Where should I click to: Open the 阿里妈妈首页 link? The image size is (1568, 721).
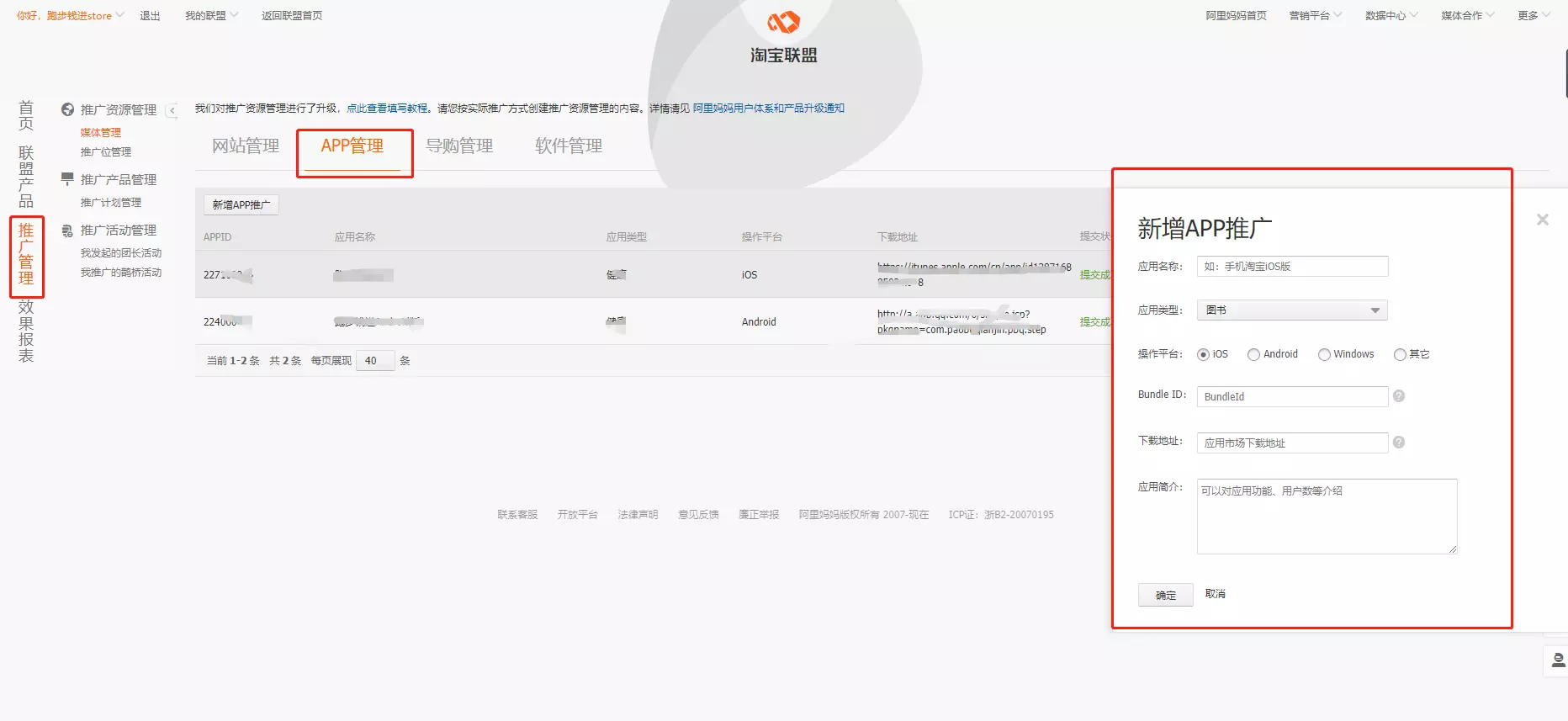click(x=1235, y=15)
